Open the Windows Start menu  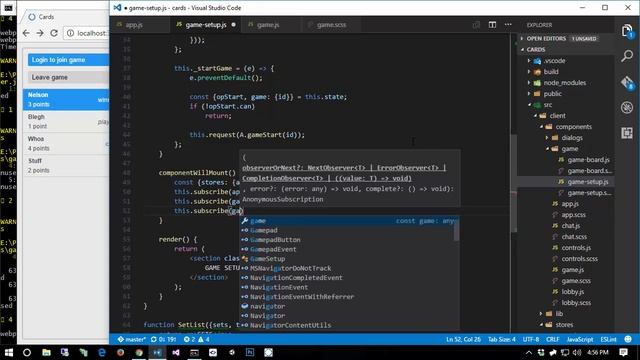click(x=9, y=352)
